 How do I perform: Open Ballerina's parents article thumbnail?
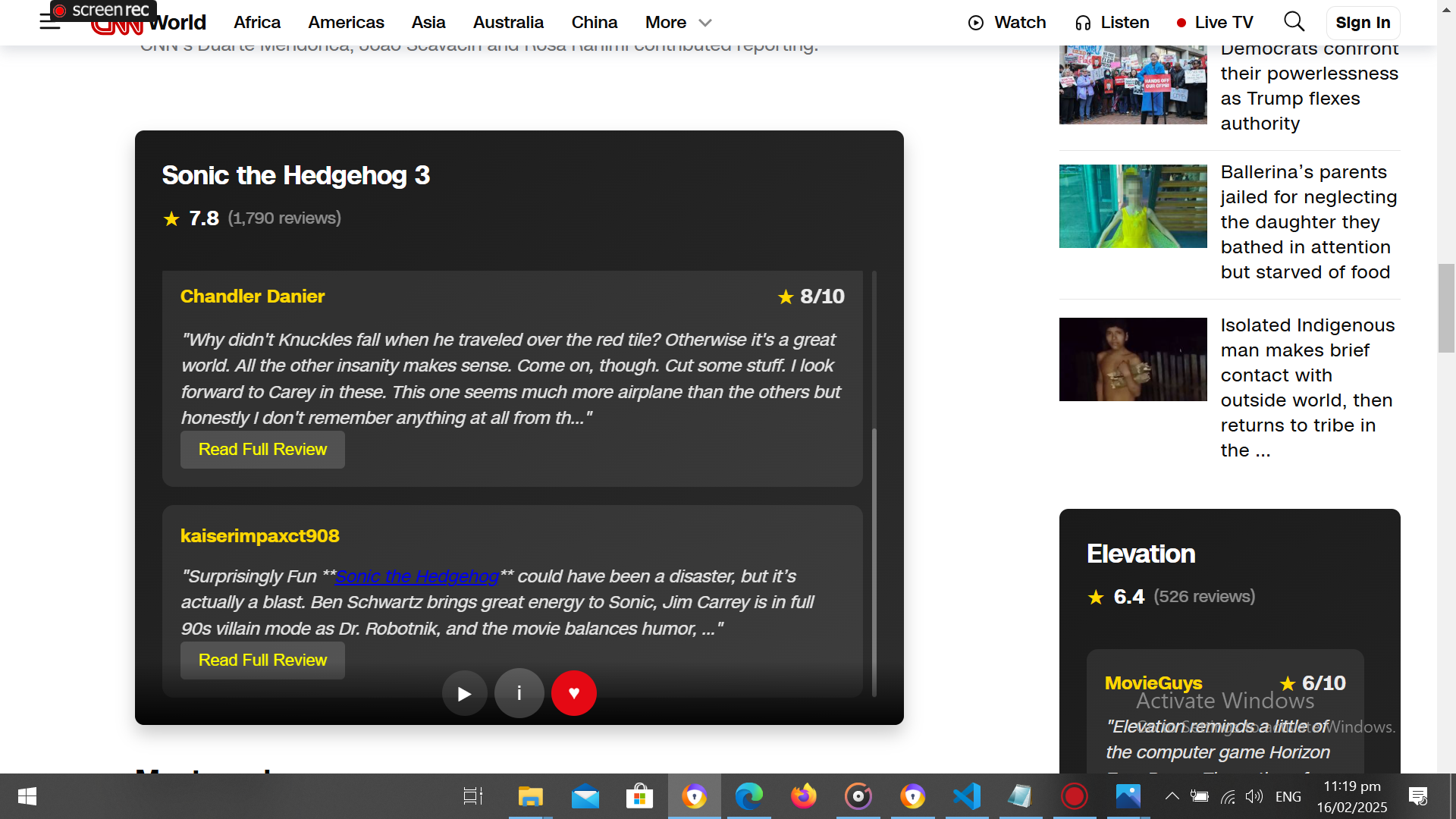pos(1133,206)
